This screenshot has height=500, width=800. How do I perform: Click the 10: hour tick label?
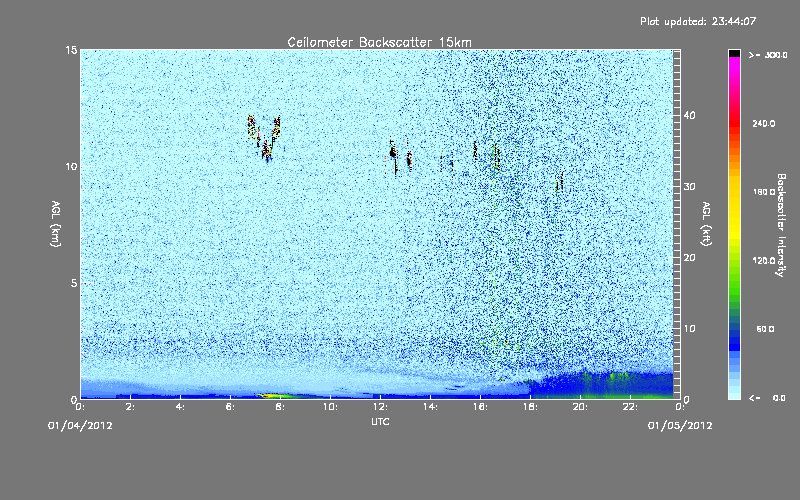[330, 407]
